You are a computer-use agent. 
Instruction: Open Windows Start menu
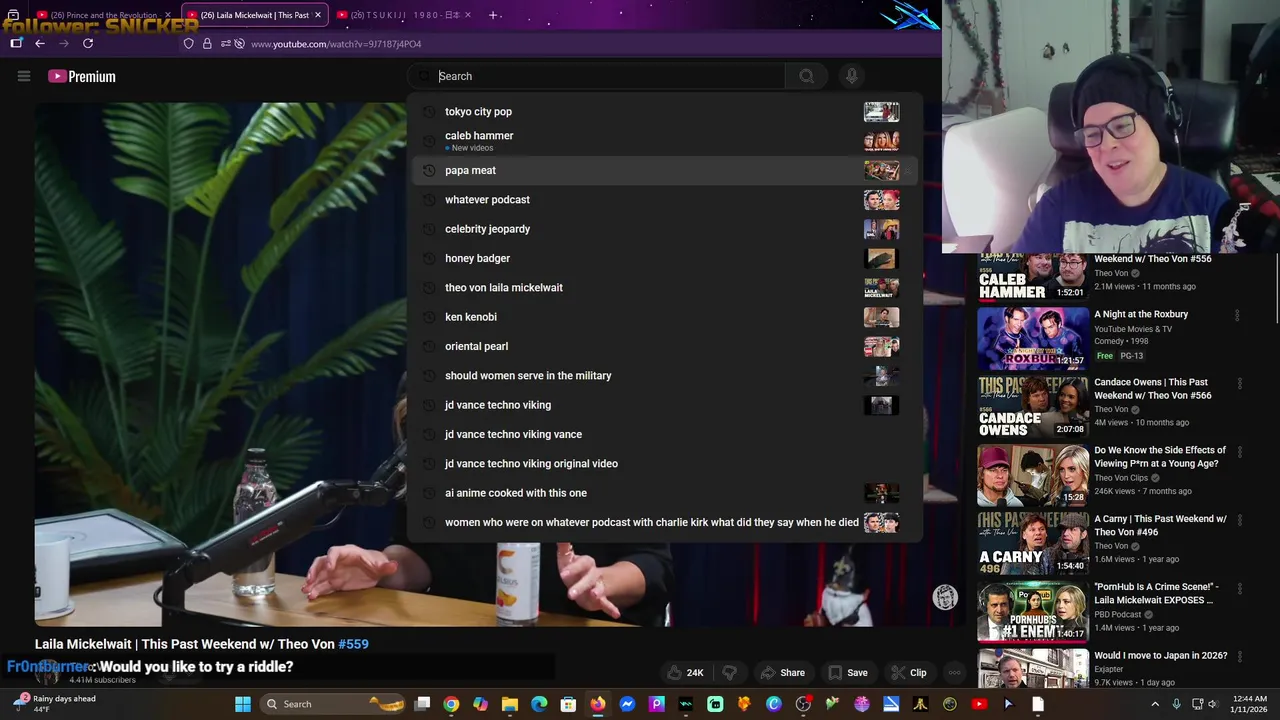click(x=243, y=704)
